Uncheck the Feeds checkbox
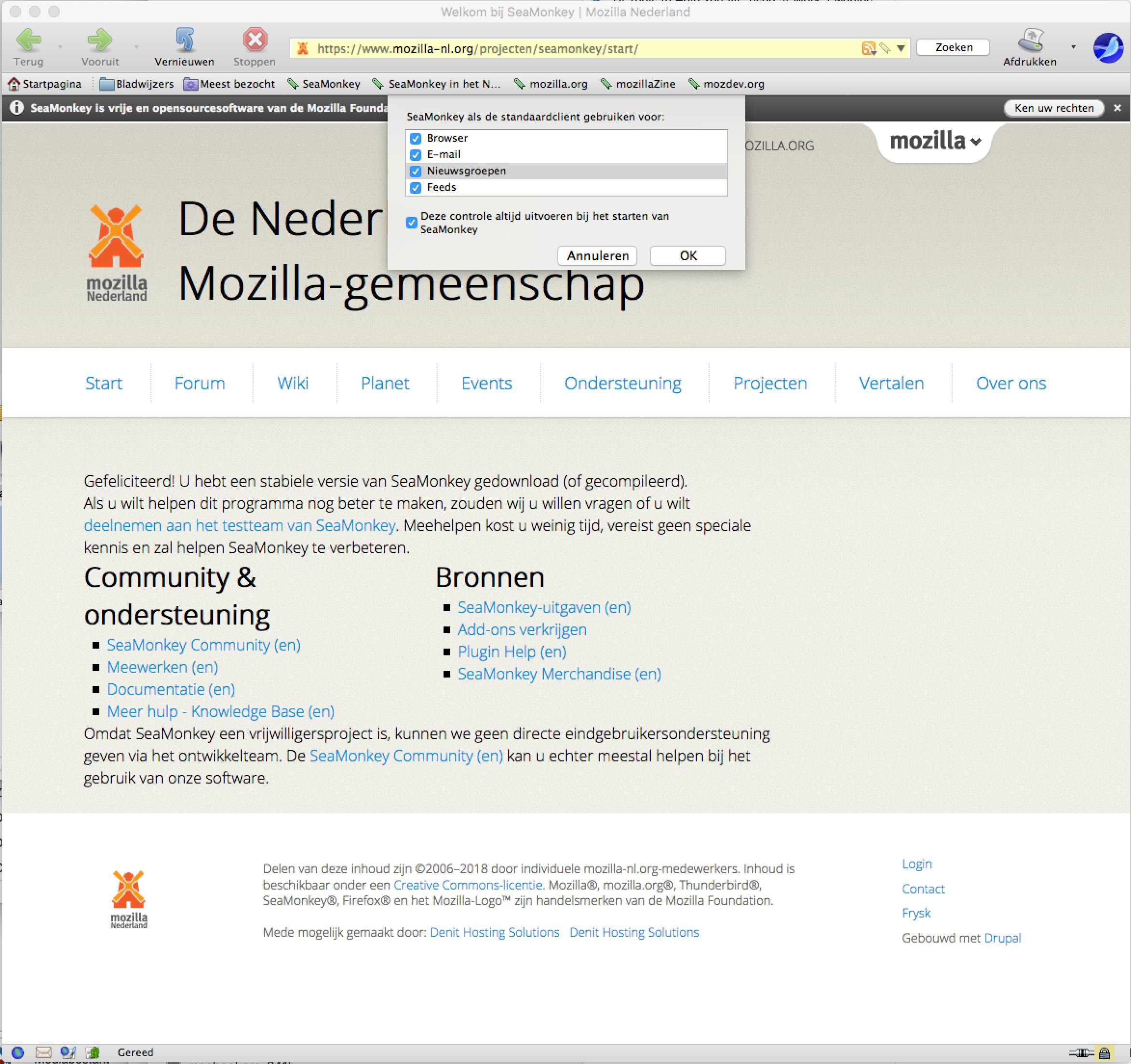 [x=415, y=187]
